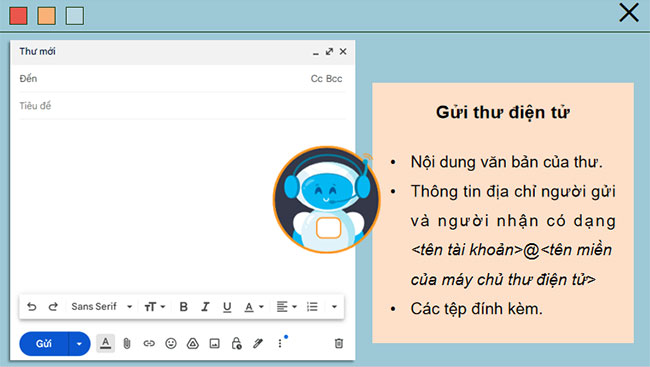Click the orange square swatch
The width and height of the screenshot is (650, 367).
(x=46, y=16)
